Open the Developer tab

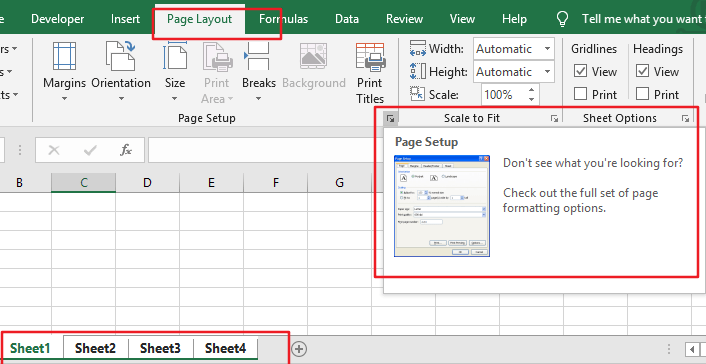(x=58, y=19)
